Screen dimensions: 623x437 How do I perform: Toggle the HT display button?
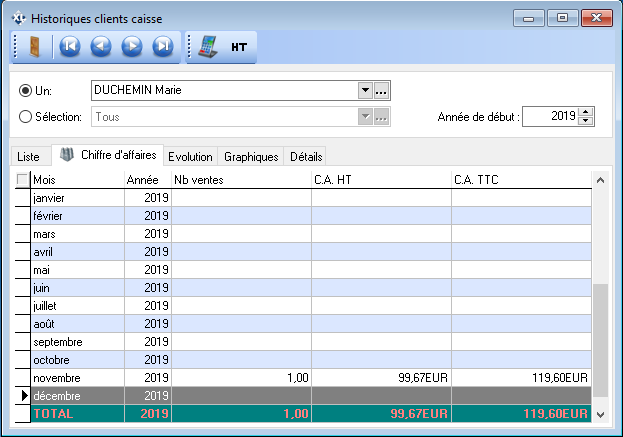click(239, 47)
